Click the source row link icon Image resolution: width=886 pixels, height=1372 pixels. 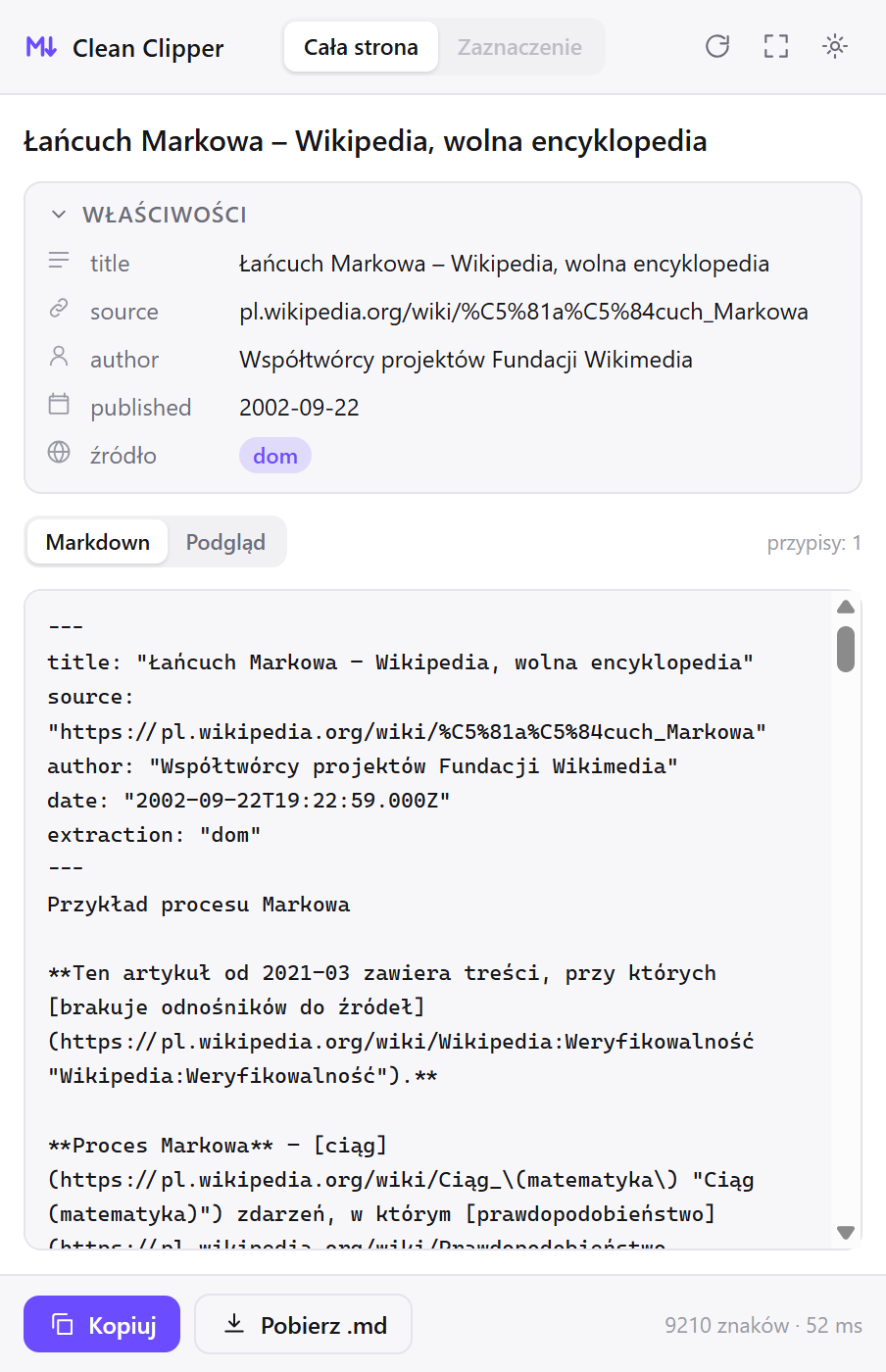coord(59,309)
